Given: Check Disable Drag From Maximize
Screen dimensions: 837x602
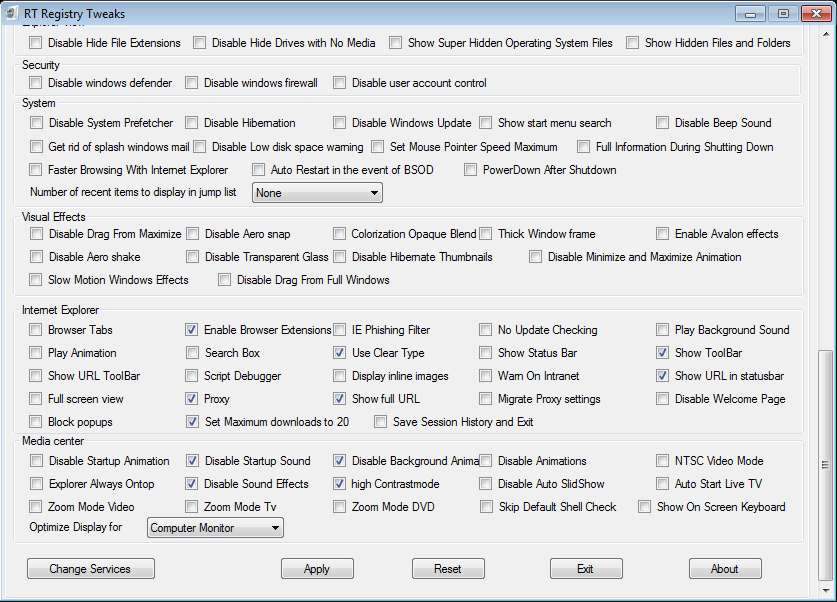Looking at the screenshot, I should pyautogui.click(x=36, y=234).
